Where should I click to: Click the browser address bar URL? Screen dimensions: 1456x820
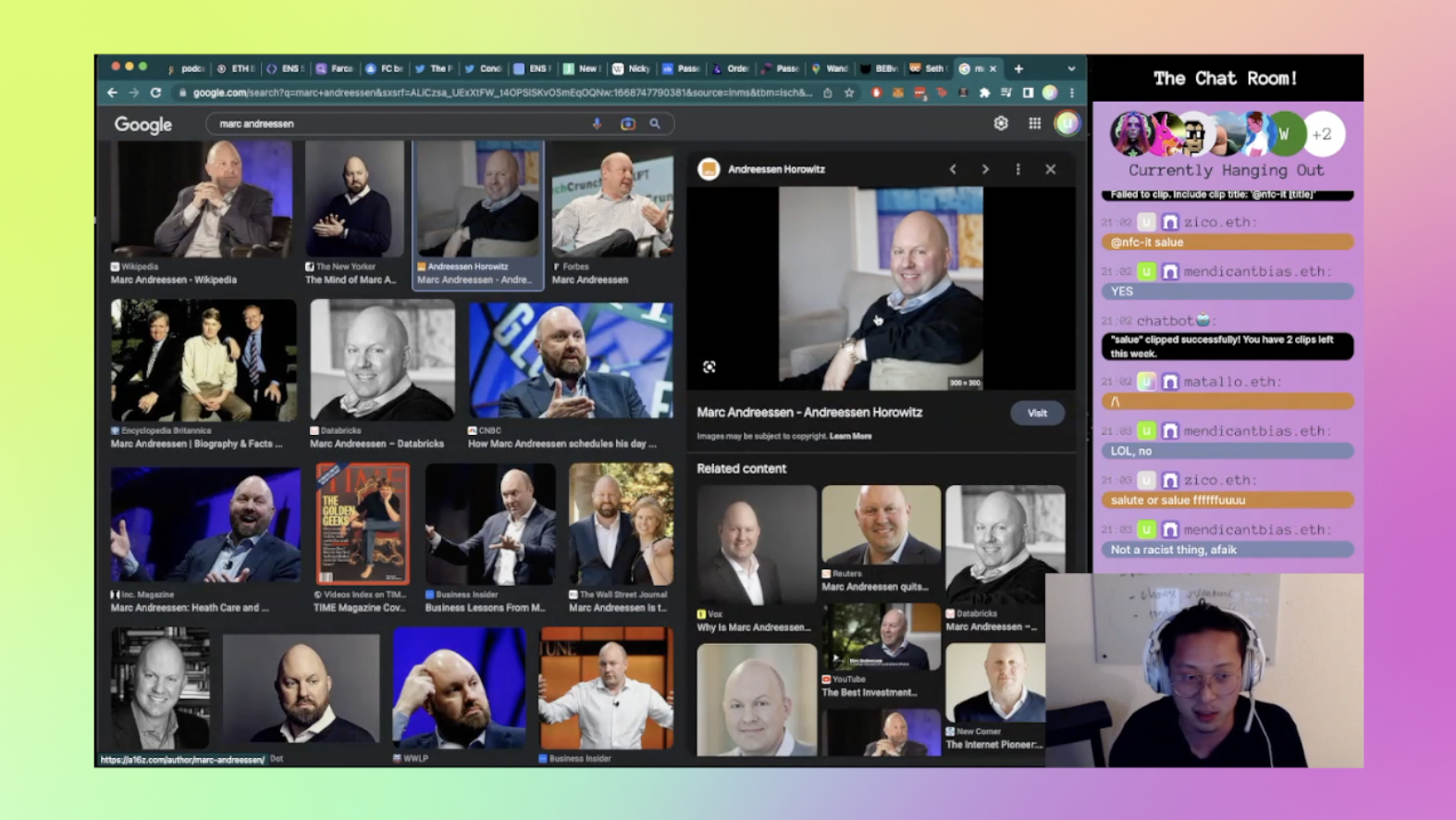(502, 93)
